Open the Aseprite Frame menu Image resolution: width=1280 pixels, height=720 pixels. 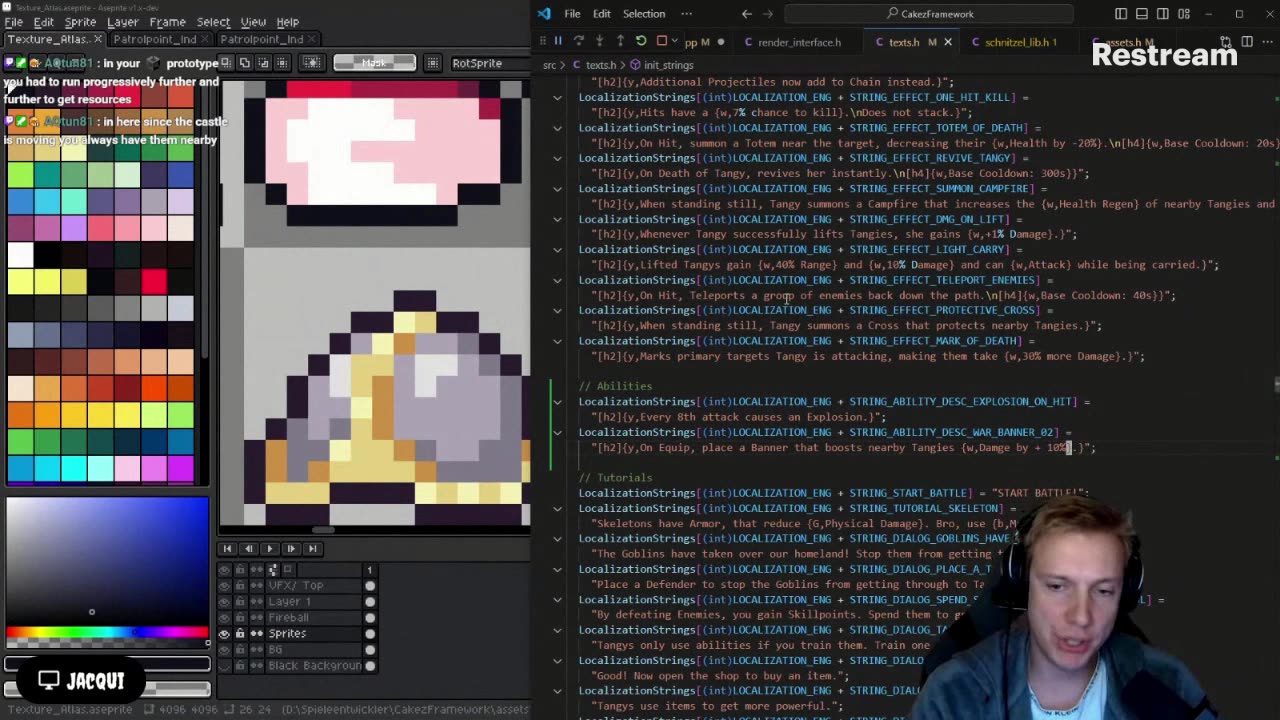pos(167,22)
